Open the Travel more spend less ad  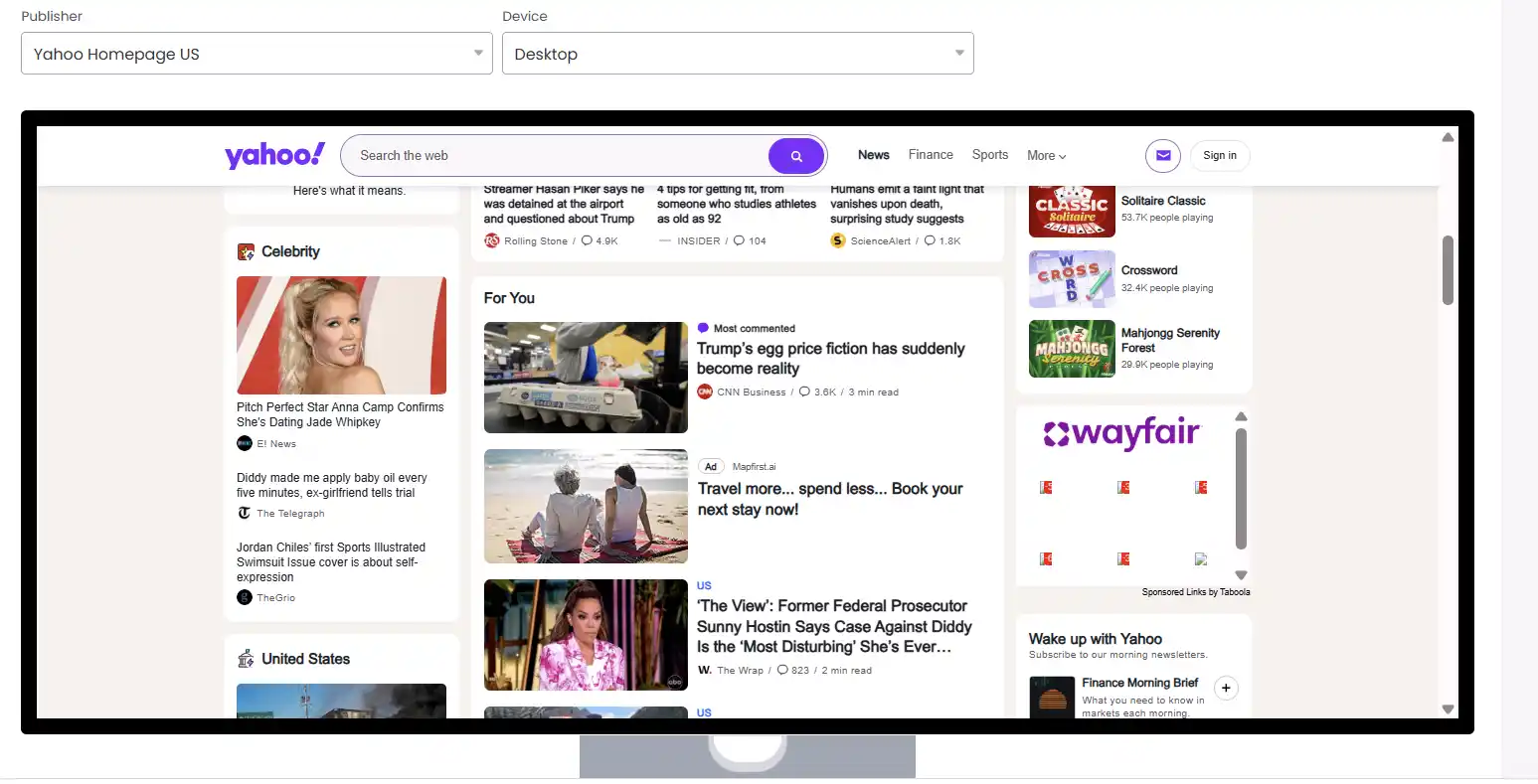pos(830,499)
